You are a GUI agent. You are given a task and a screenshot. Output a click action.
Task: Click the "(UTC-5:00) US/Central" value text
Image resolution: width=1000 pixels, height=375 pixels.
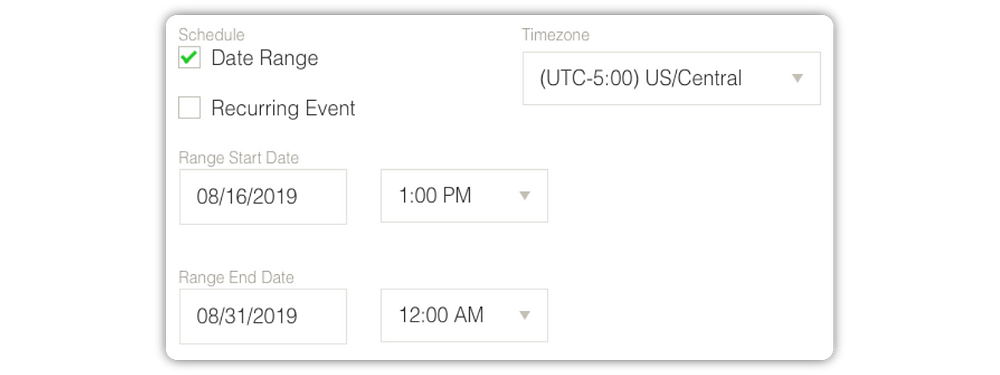641,78
